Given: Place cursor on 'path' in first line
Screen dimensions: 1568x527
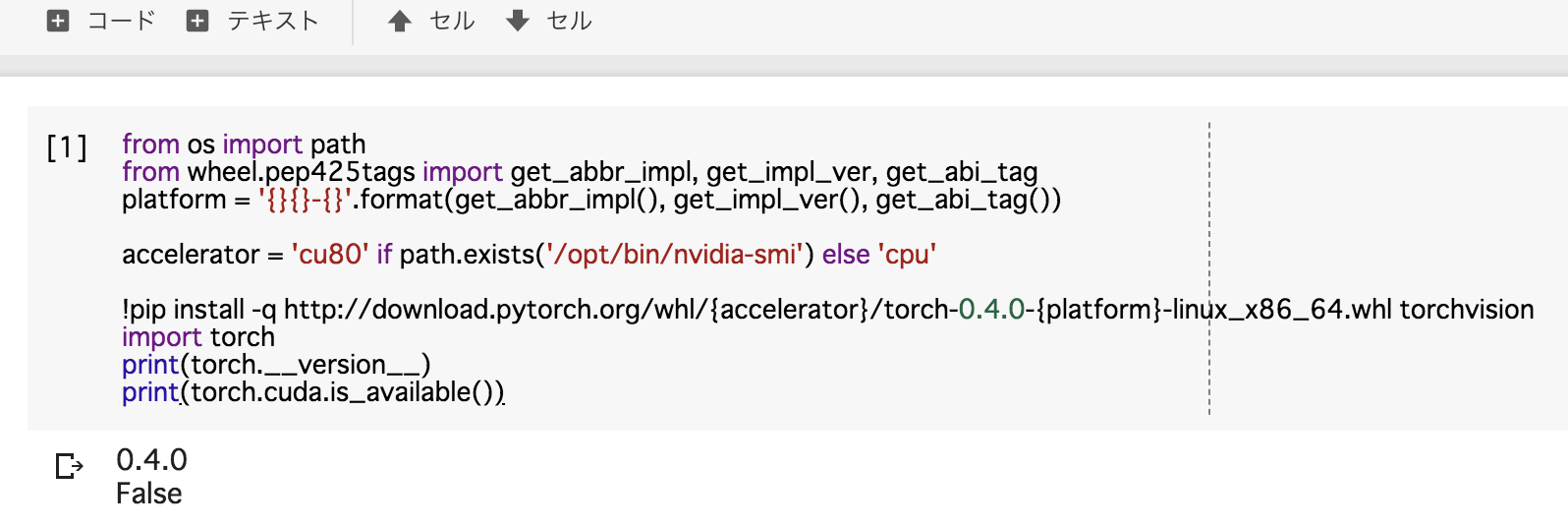Looking at the screenshot, I should (338, 145).
